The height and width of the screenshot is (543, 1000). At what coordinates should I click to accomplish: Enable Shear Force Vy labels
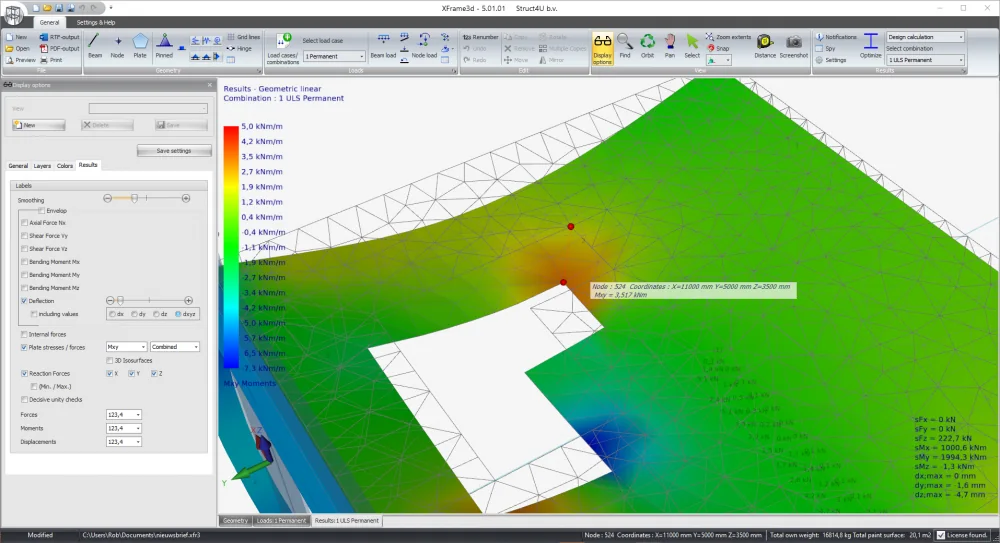(24, 236)
